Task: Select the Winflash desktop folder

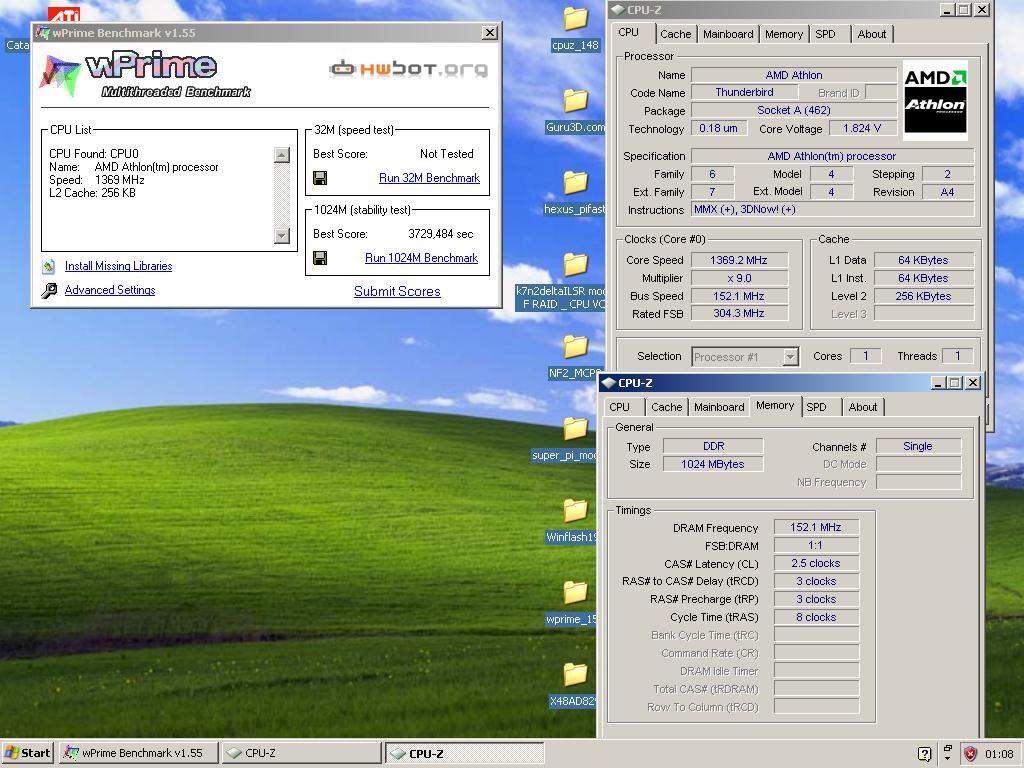Action: coord(572,521)
